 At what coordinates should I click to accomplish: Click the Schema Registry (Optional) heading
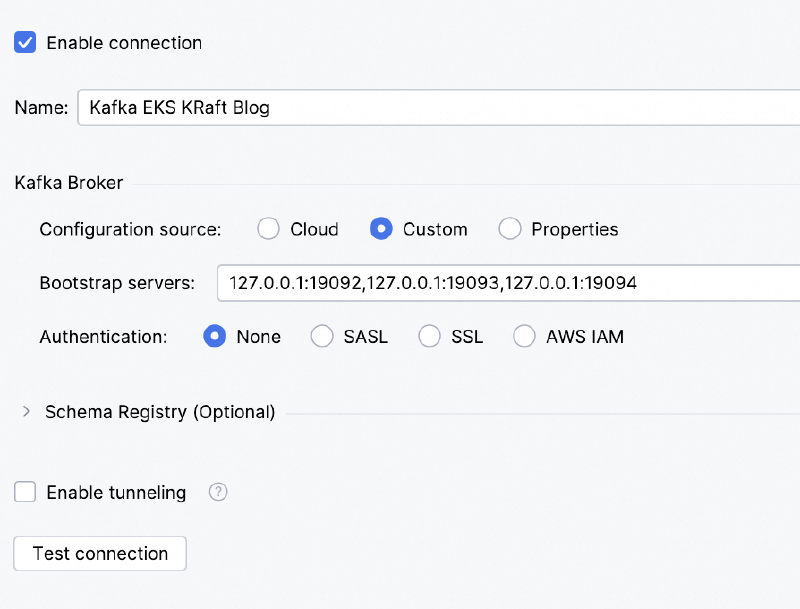point(160,412)
